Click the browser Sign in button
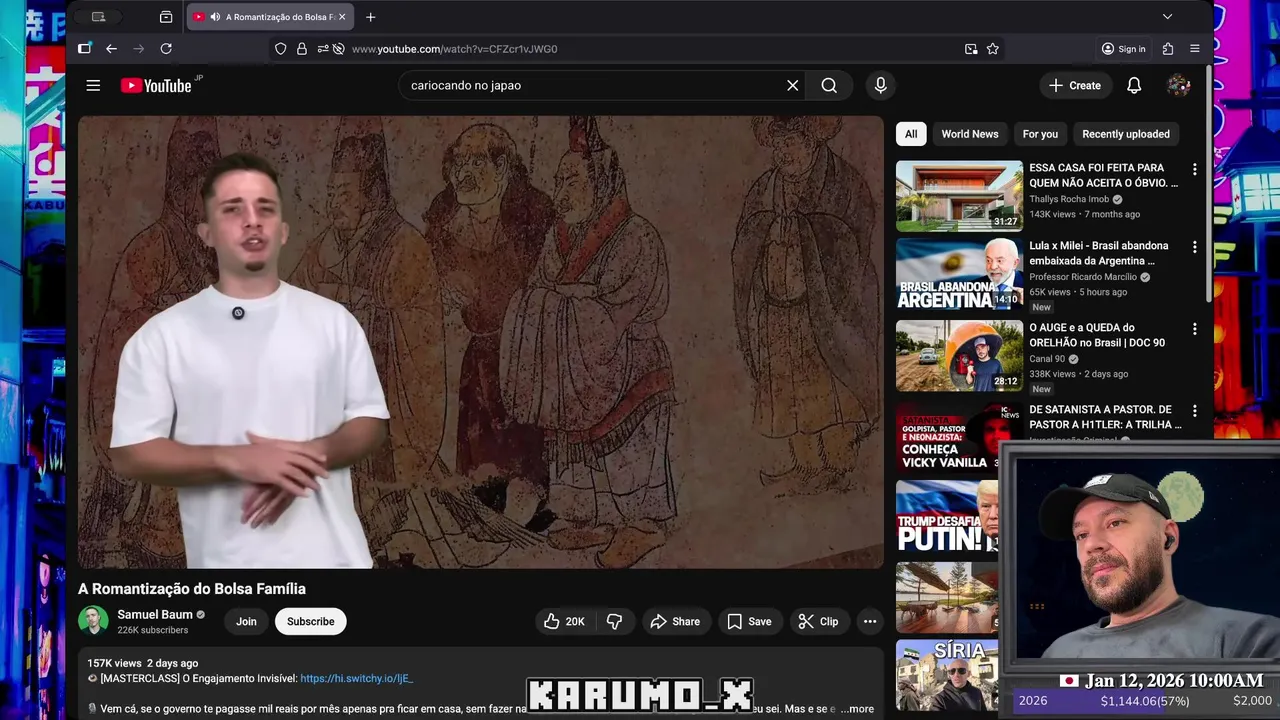1280x720 pixels. coord(1123,49)
